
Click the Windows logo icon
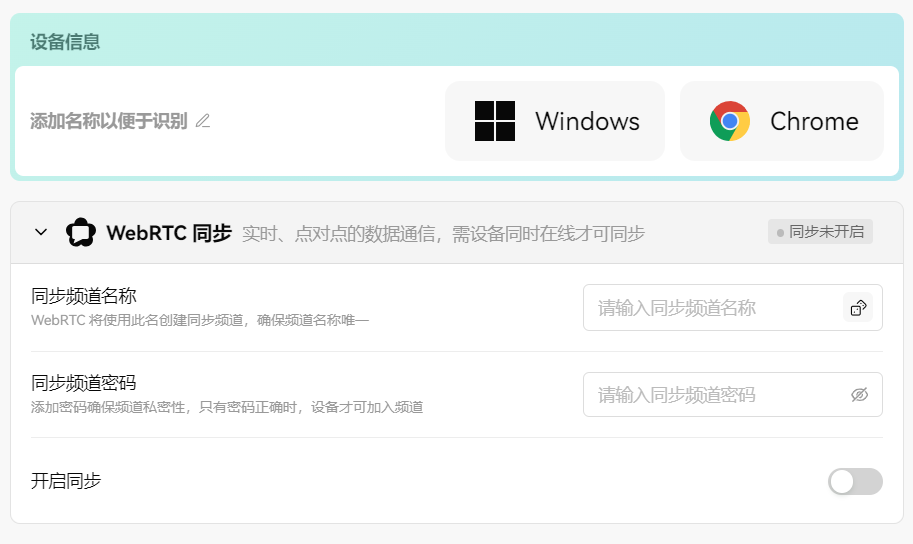(x=495, y=121)
